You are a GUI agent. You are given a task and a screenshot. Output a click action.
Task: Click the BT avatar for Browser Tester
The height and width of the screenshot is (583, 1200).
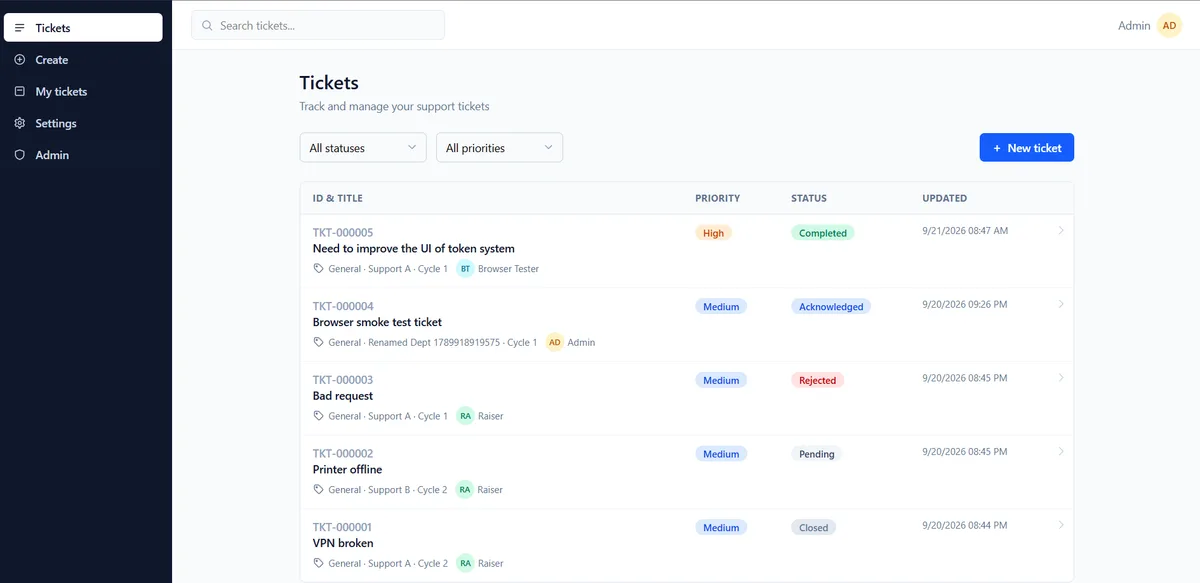(465, 268)
